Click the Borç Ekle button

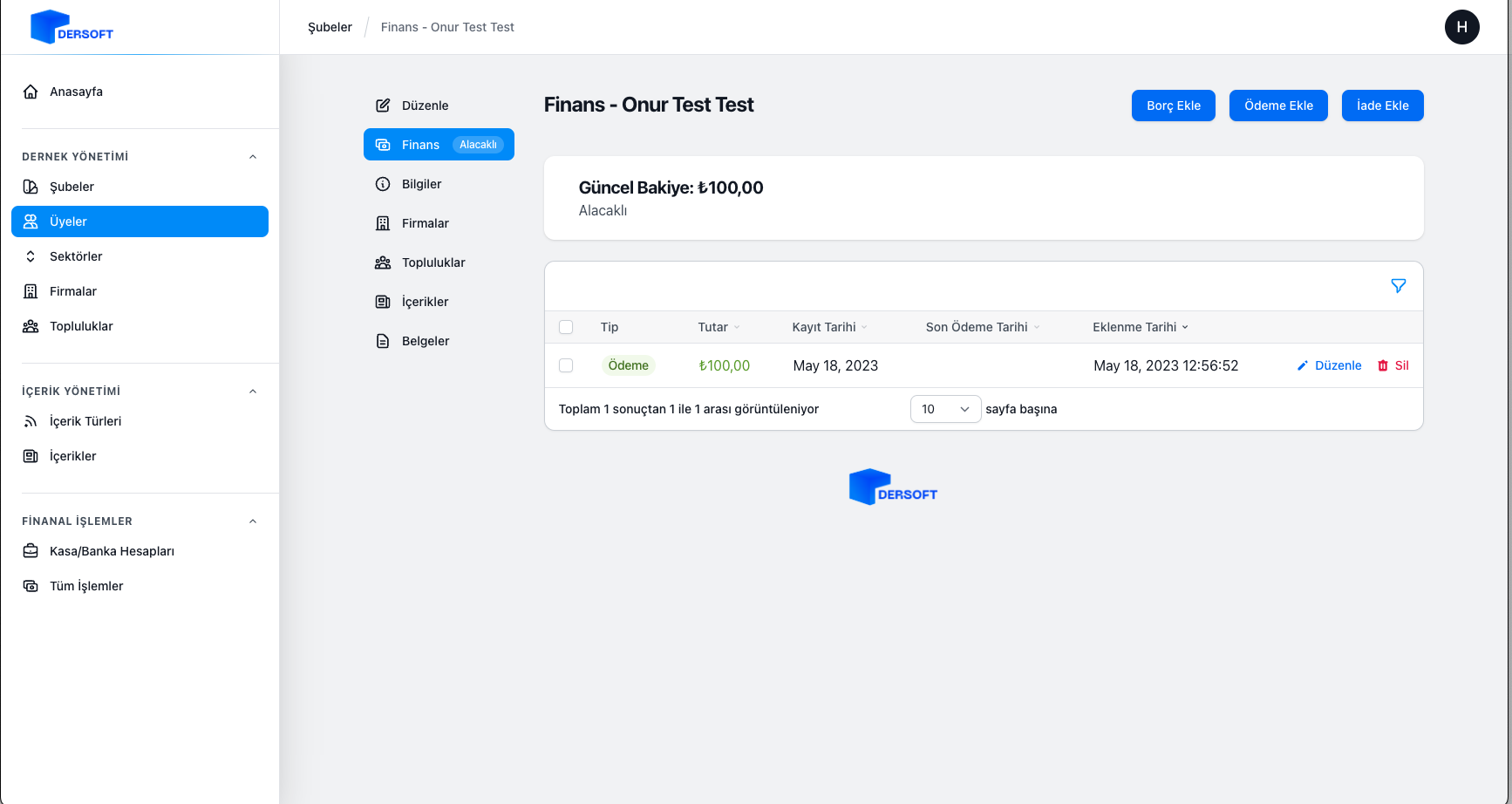1173,105
